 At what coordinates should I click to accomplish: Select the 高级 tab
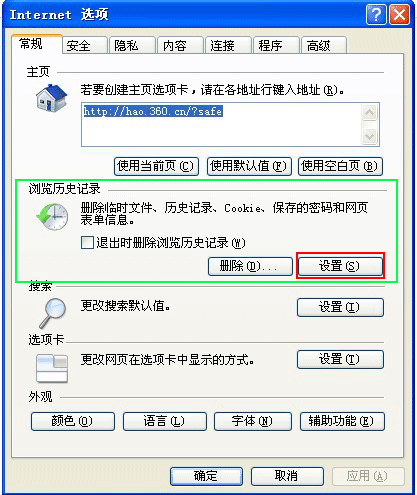click(x=324, y=45)
